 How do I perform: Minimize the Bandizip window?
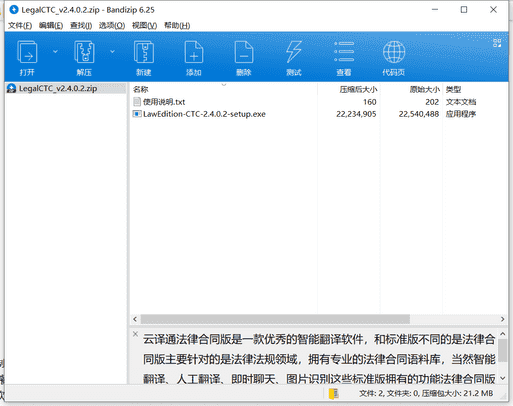[435, 10]
